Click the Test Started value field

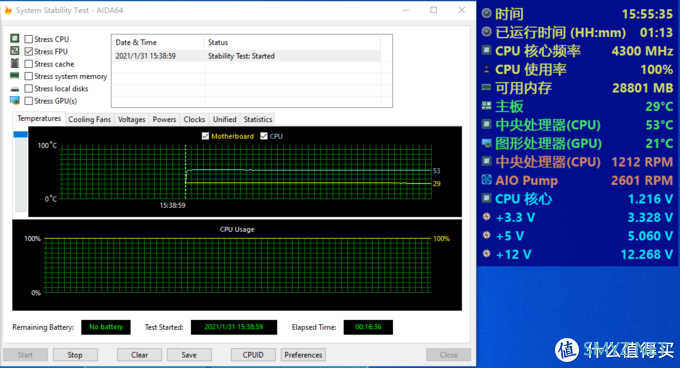click(234, 327)
